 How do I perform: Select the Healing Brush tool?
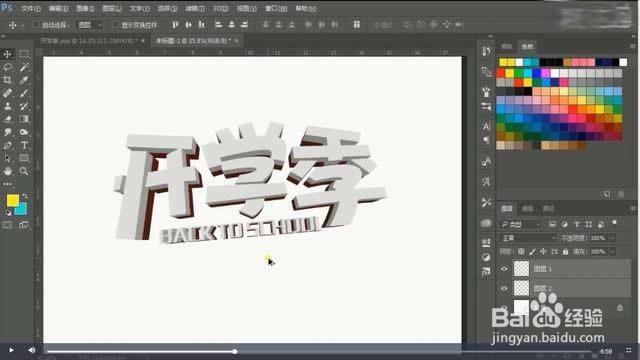tap(7, 93)
